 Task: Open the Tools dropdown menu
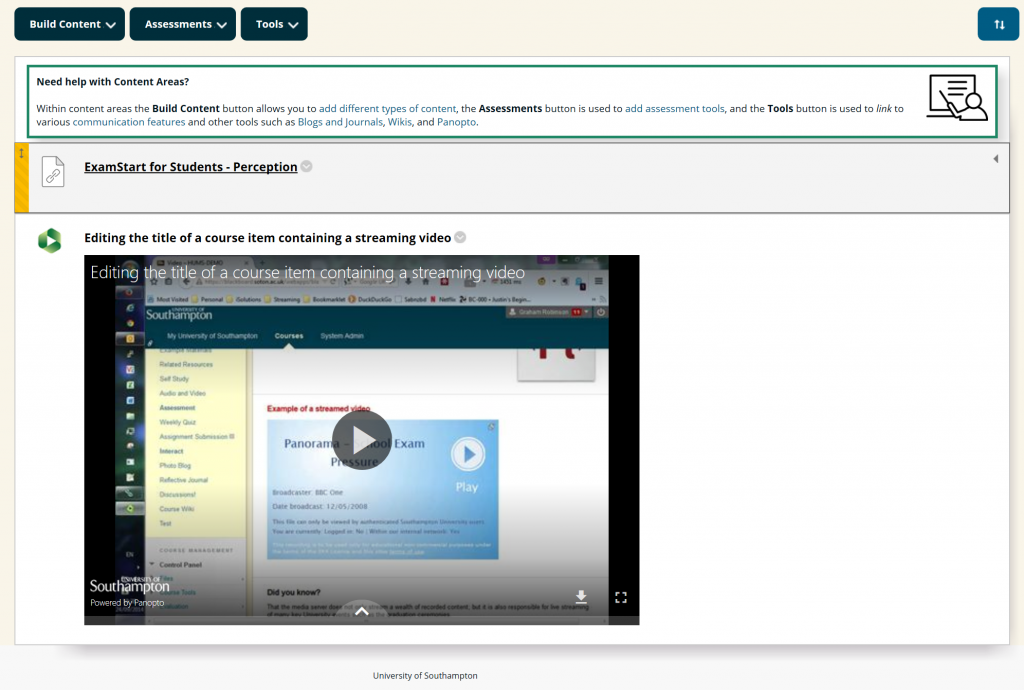point(274,24)
